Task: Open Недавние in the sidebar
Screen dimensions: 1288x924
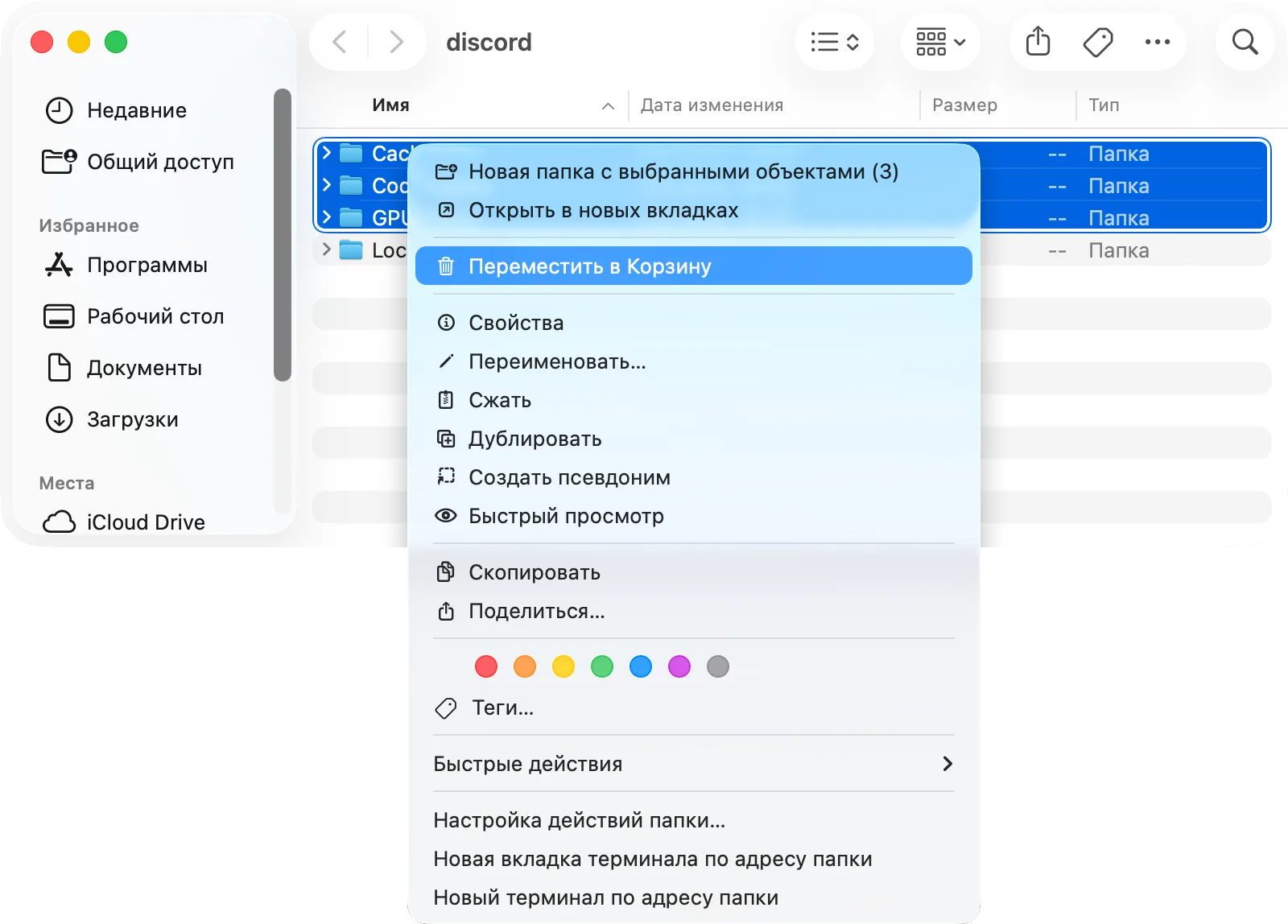Action: pos(116,110)
